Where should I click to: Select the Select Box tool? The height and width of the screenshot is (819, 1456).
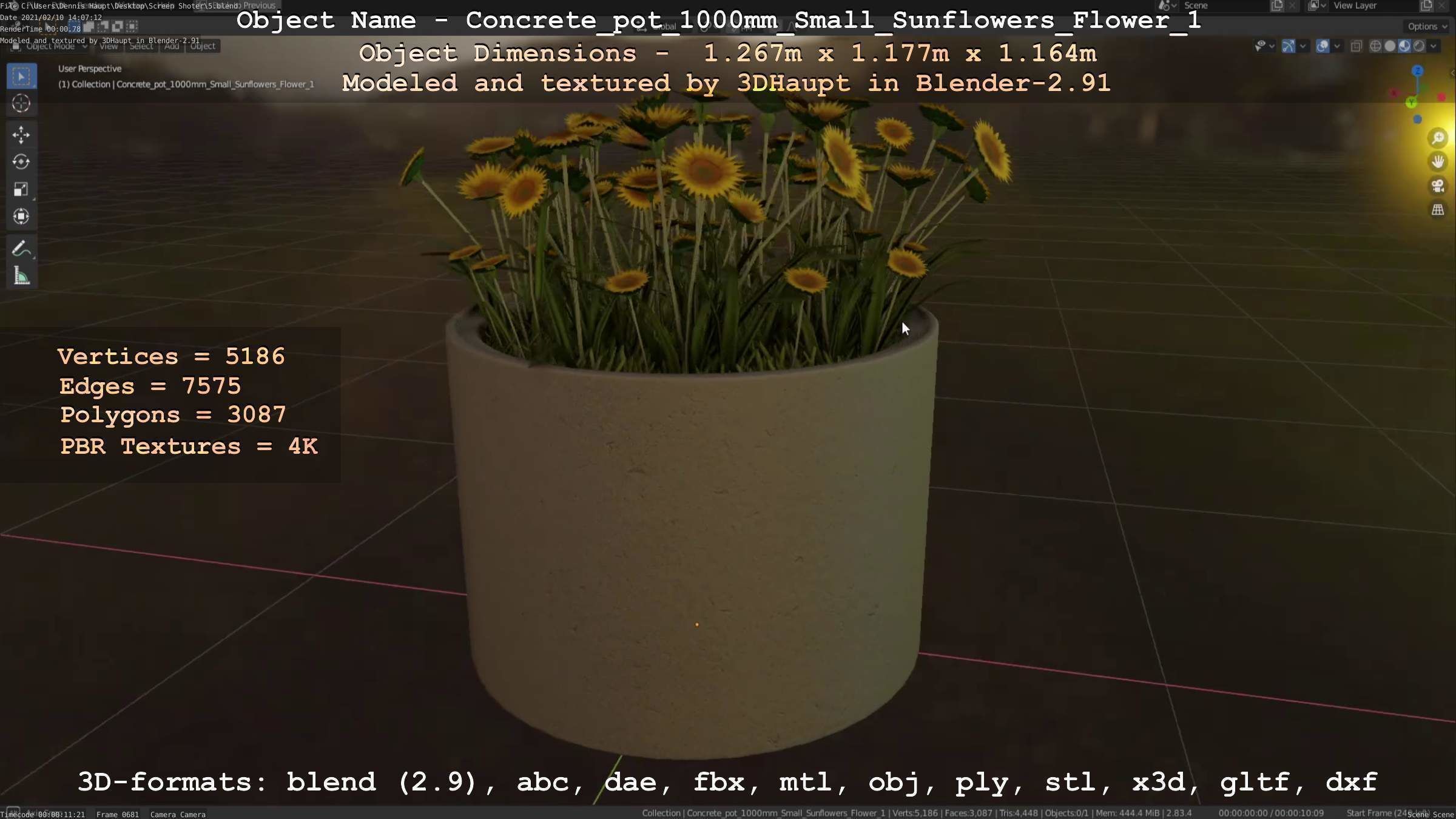[x=21, y=76]
